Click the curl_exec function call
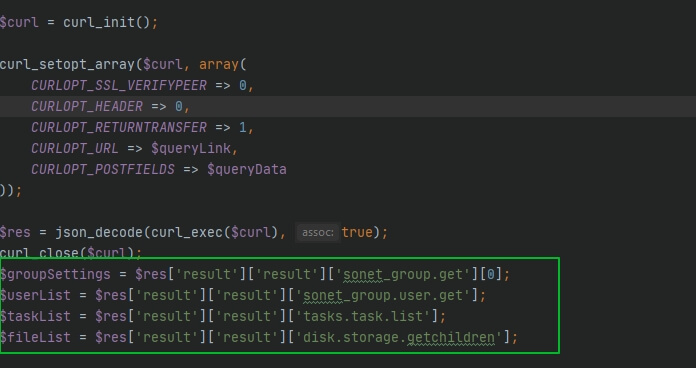Image resolution: width=696 pixels, height=368 pixels. coord(214,232)
